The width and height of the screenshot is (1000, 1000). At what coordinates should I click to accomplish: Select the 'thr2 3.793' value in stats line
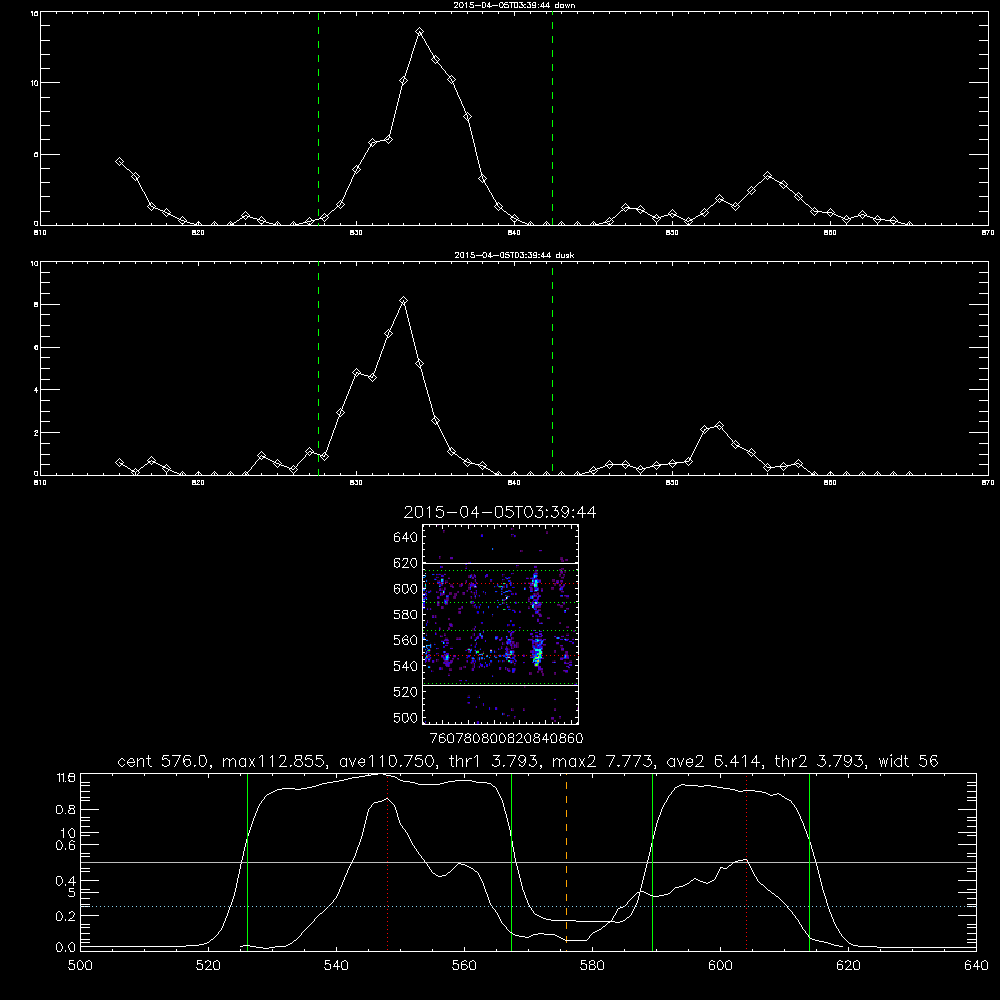point(820,761)
